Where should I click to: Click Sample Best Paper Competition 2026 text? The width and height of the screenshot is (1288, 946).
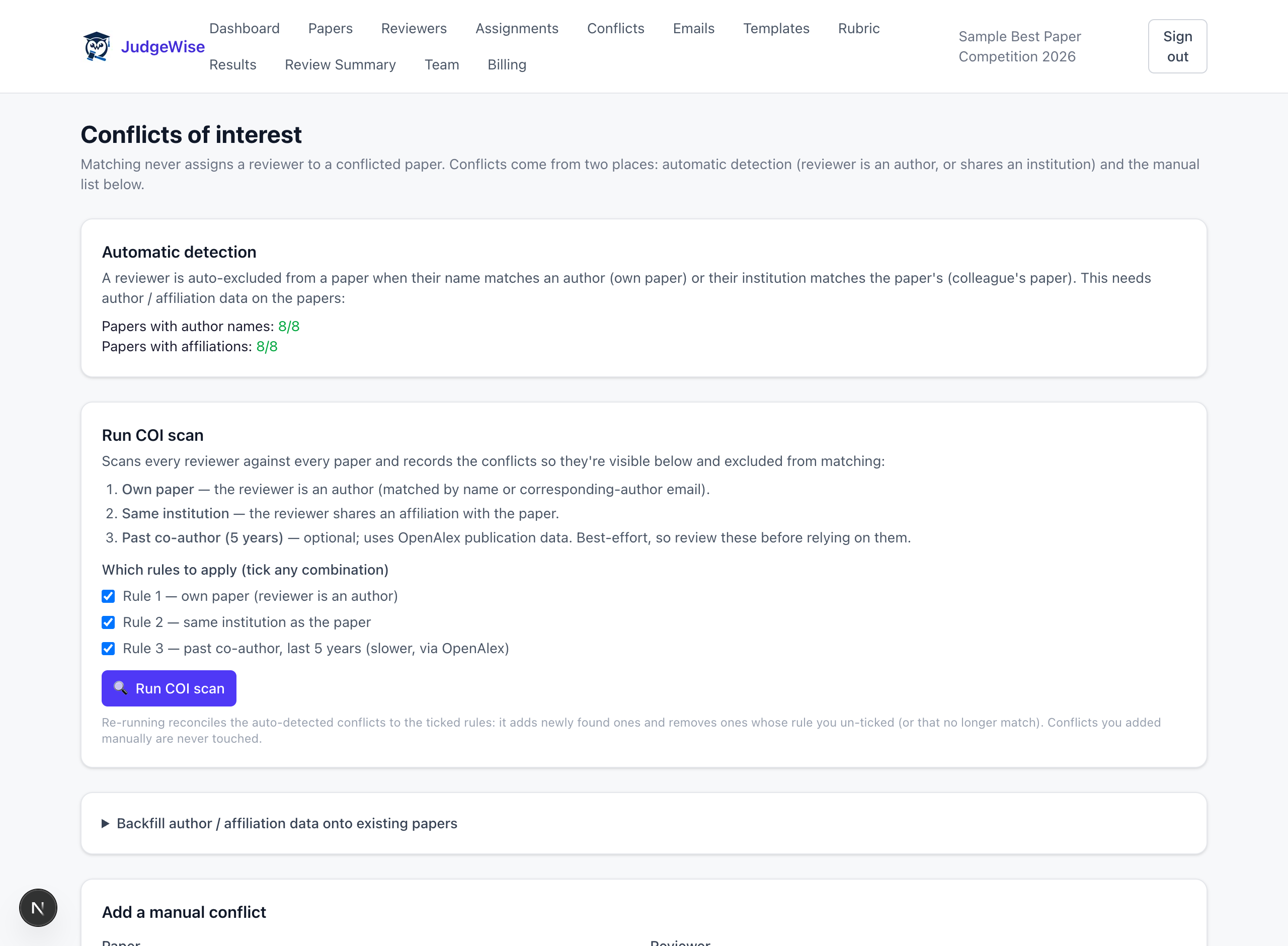point(1019,46)
